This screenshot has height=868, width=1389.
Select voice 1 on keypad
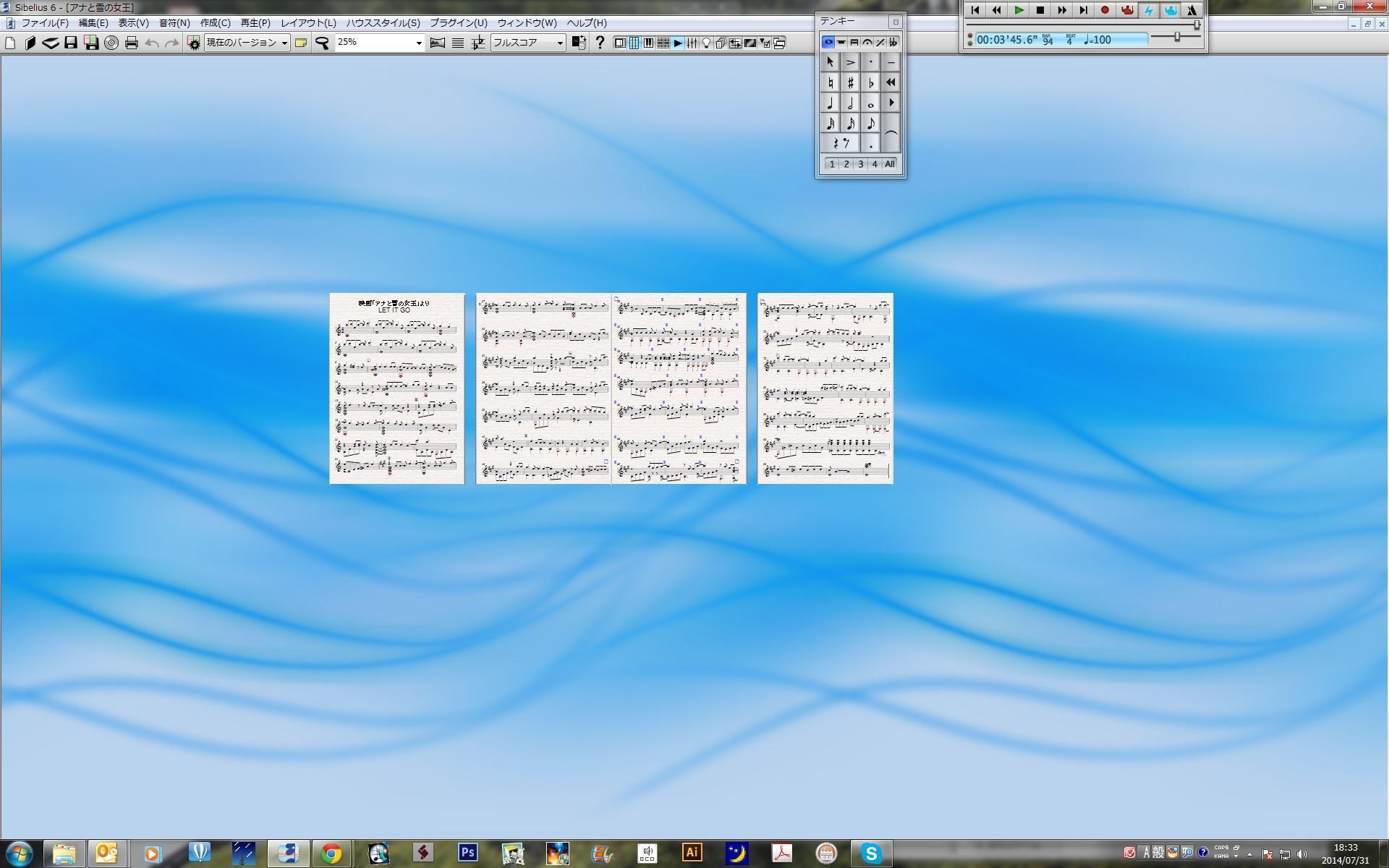point(832,164)
